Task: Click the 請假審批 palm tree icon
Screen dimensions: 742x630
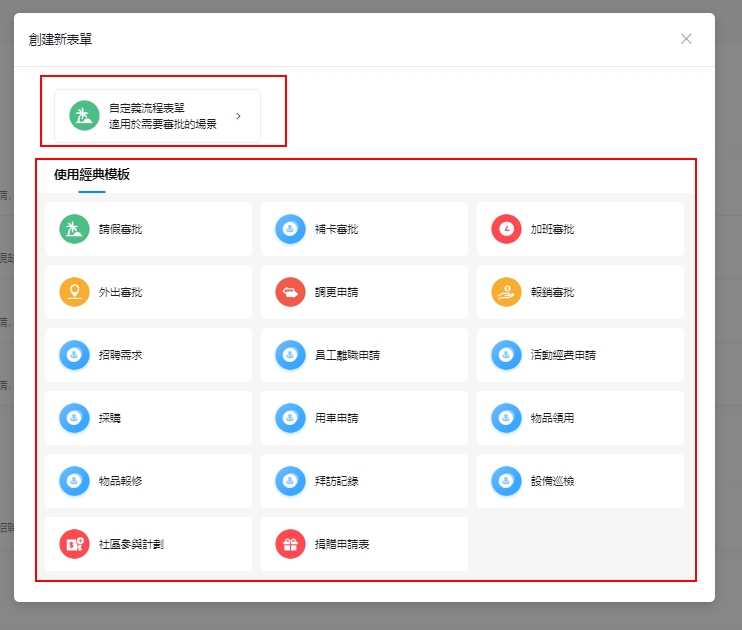Action: 74,229
